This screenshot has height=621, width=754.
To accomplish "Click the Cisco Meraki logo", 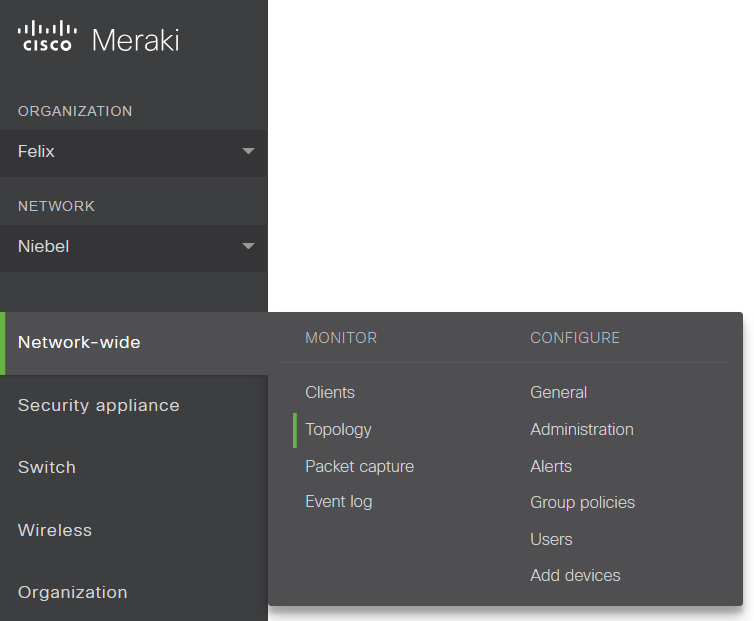I will pyautogui.click(x=98, y=39).
